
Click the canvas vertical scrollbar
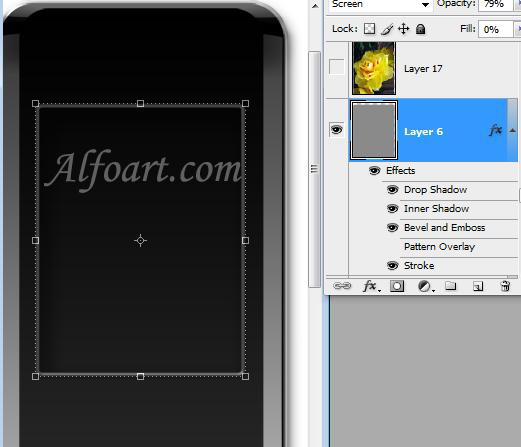coord(314,169)
